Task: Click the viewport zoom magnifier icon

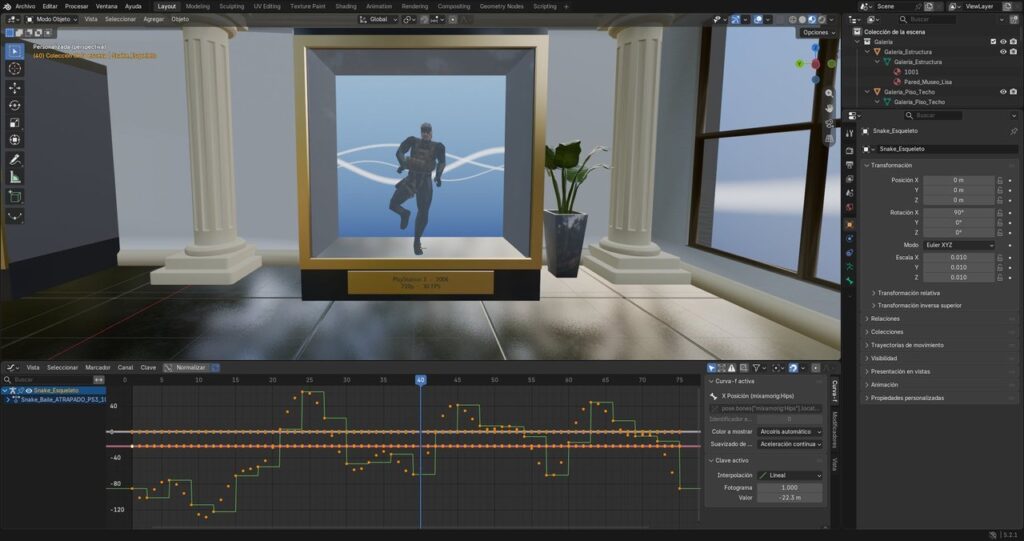Action: point(829,93)
